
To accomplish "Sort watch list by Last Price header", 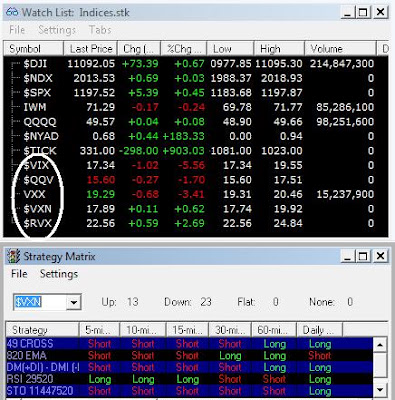I will 90,49.
